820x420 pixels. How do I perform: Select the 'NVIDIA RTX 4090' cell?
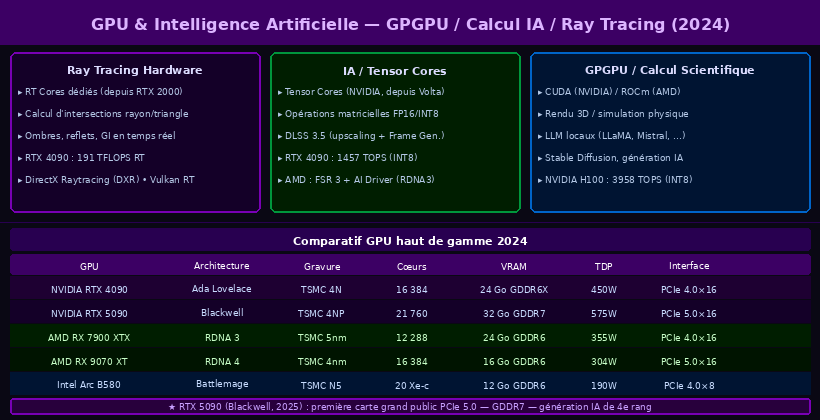point(89,290)
